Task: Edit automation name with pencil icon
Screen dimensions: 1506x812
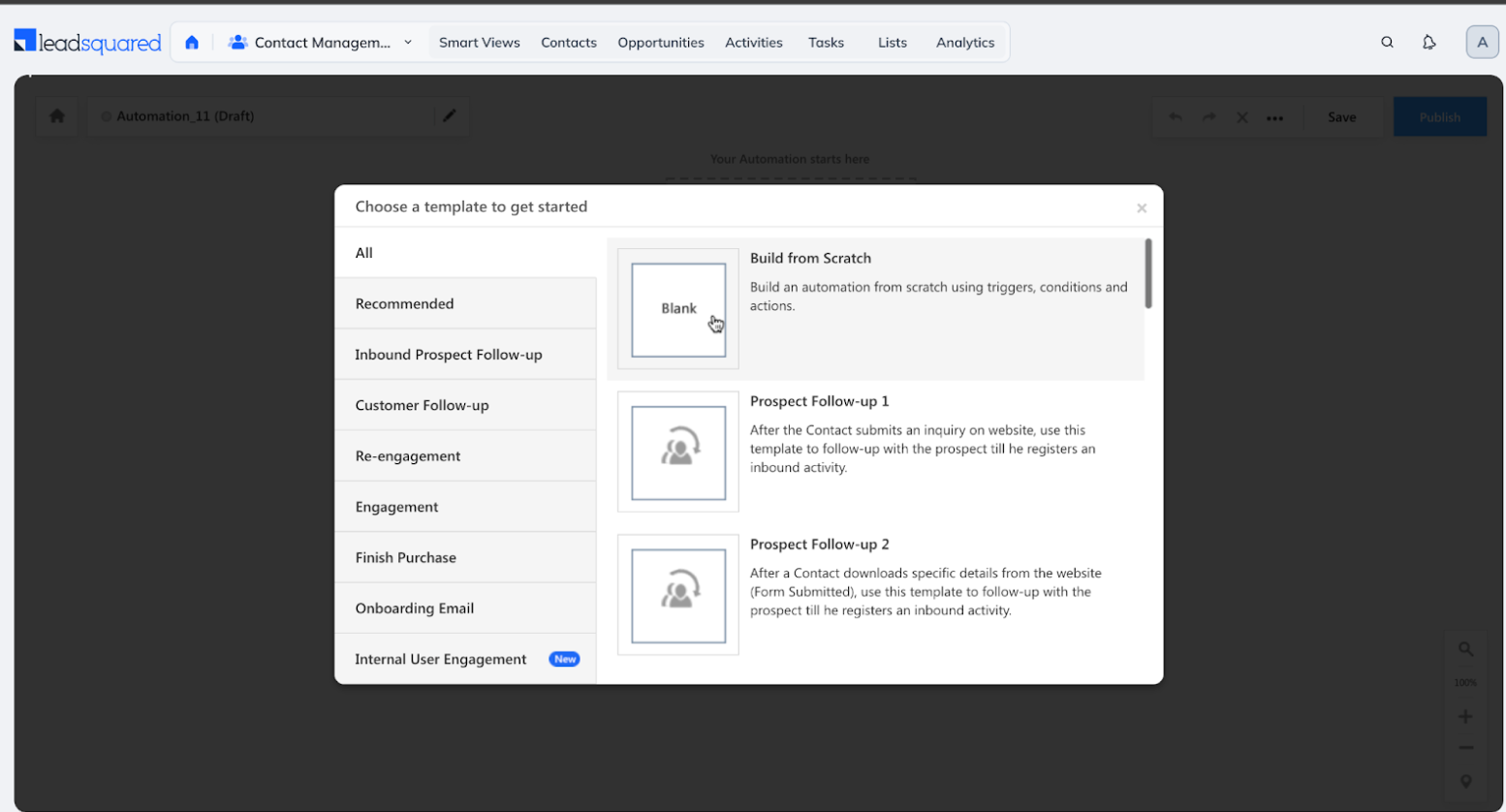Action: 450,116
